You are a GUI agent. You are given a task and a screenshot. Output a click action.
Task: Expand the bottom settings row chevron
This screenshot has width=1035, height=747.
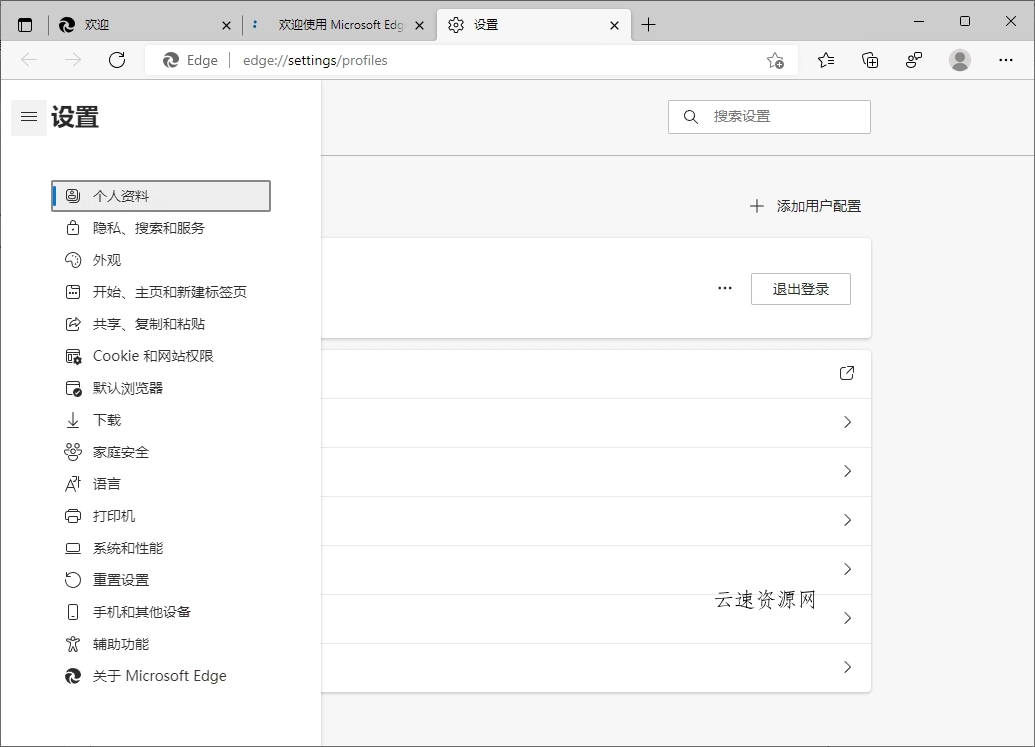pyautogui.click(x=846, y=667)
